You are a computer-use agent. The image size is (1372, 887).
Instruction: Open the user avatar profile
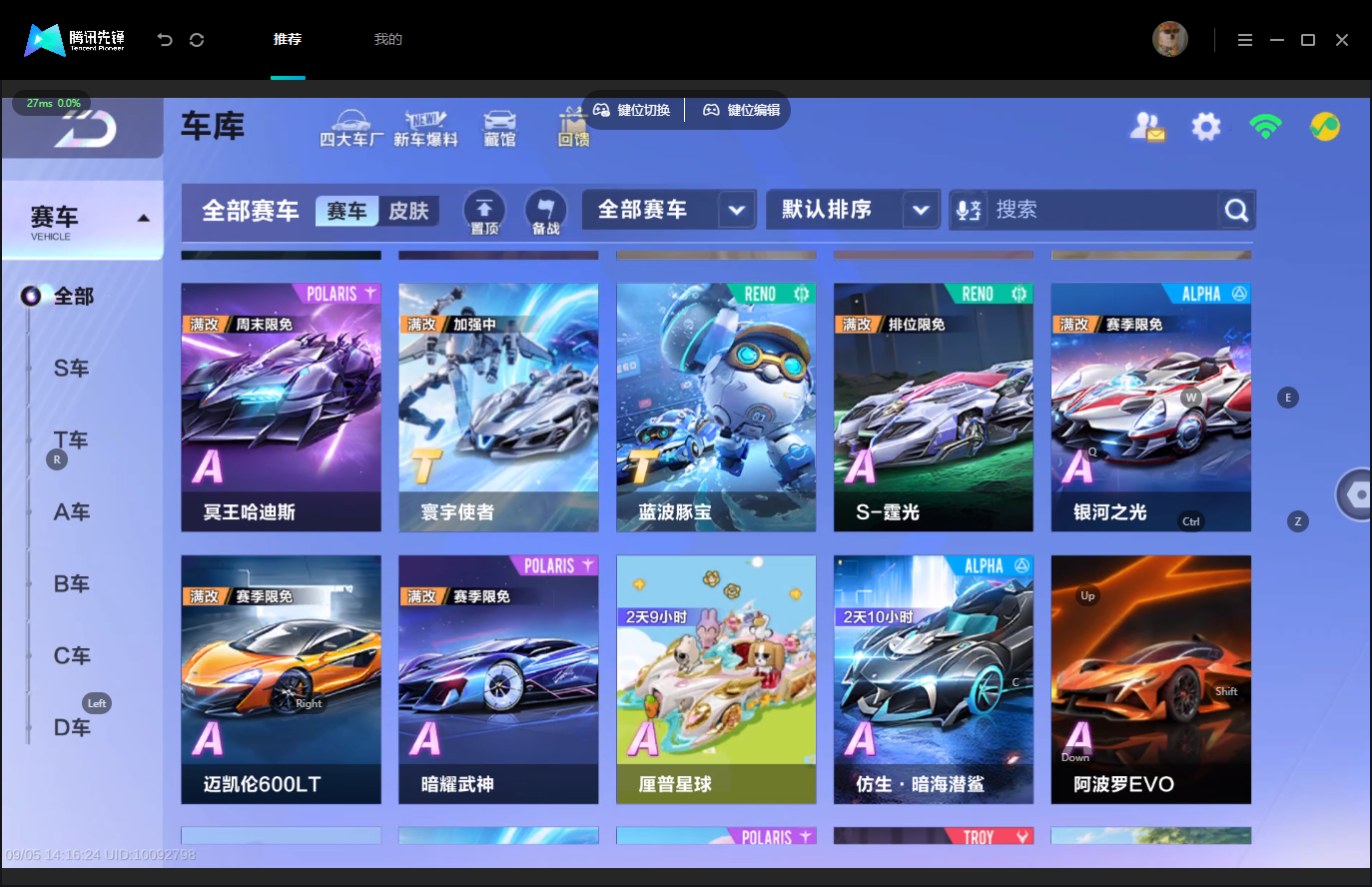(1169, 39)
